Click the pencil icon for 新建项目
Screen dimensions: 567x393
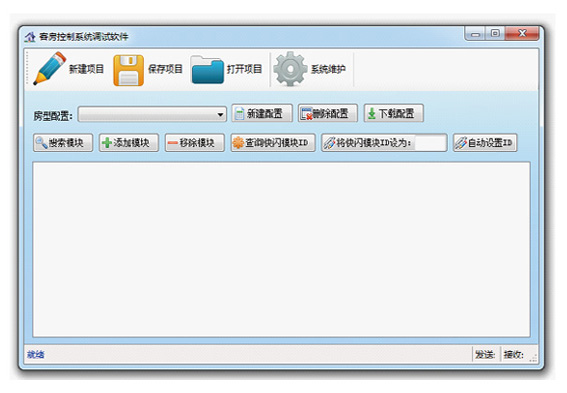click(x=50, y=69)
